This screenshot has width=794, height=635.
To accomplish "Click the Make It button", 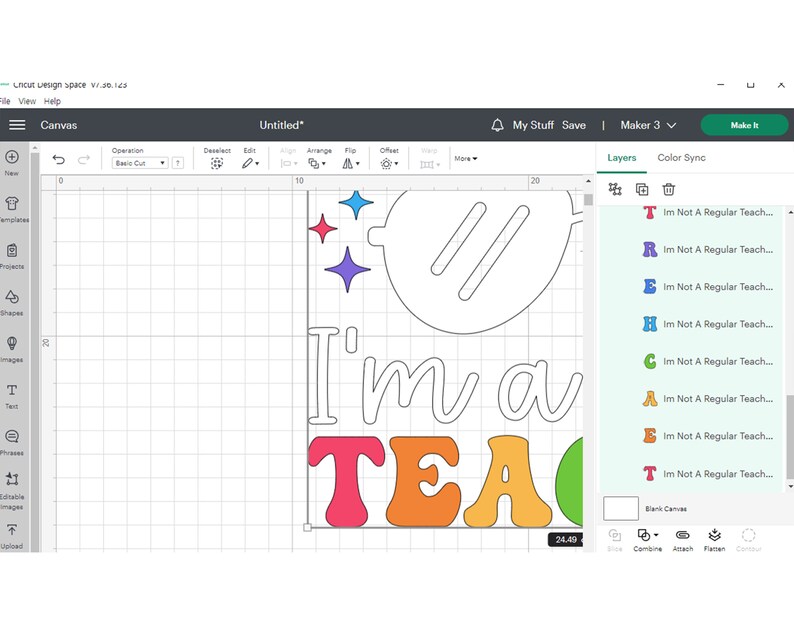I will 744,125.
